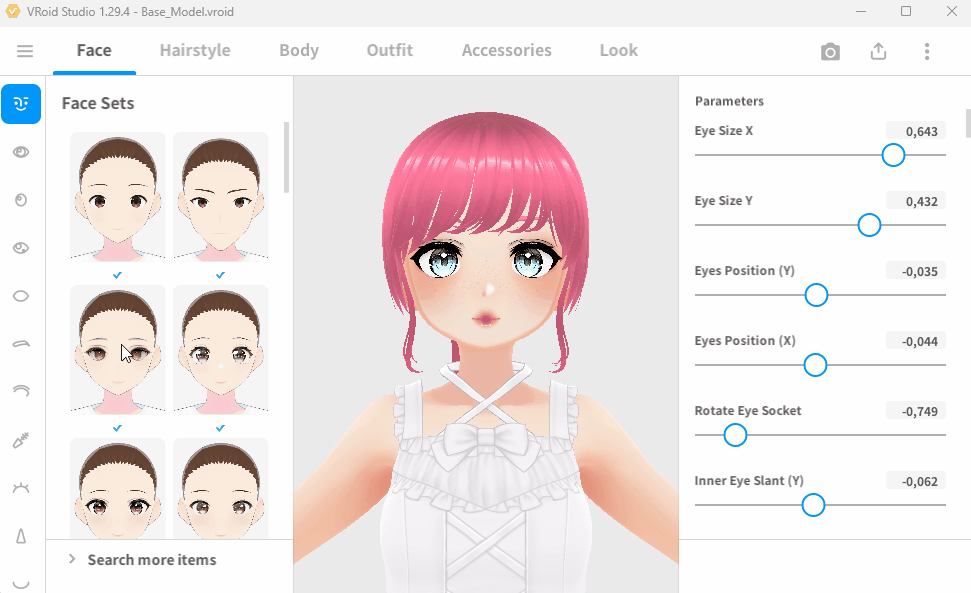Image resolution: width=971 pixels, height=593 pixels.
Task: Click the Inner Eye Slant (Y) value field
Action: tap(915, 481)
